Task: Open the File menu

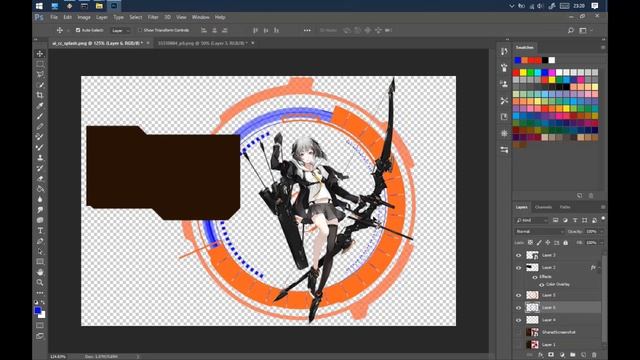Action: pyautogui.click(x=54, y=17)
